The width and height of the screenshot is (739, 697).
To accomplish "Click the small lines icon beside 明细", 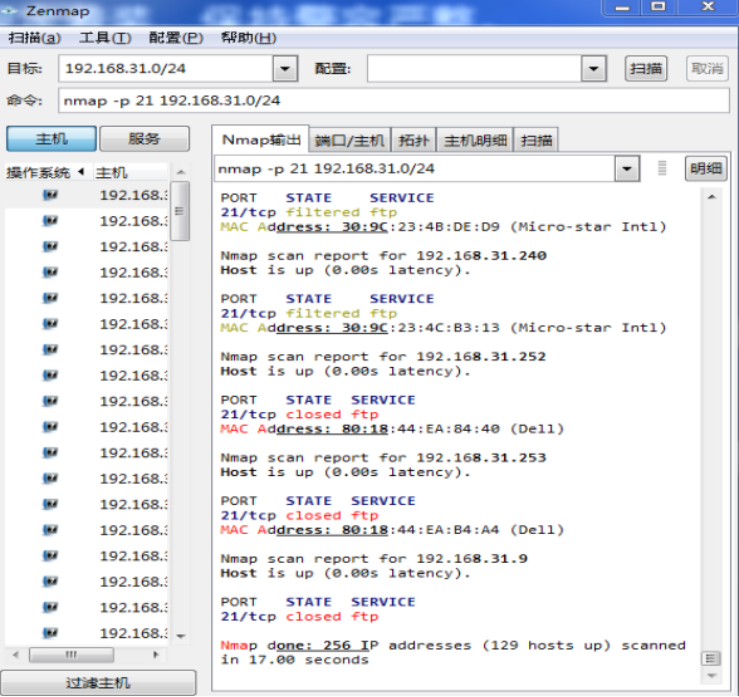I will click(x=662, y=168).
